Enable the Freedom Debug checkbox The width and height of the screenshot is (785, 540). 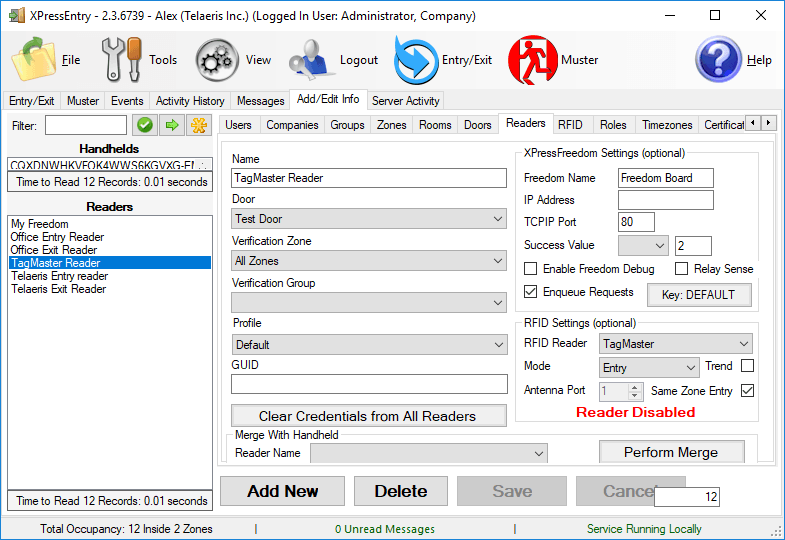[x=530, y=269]
